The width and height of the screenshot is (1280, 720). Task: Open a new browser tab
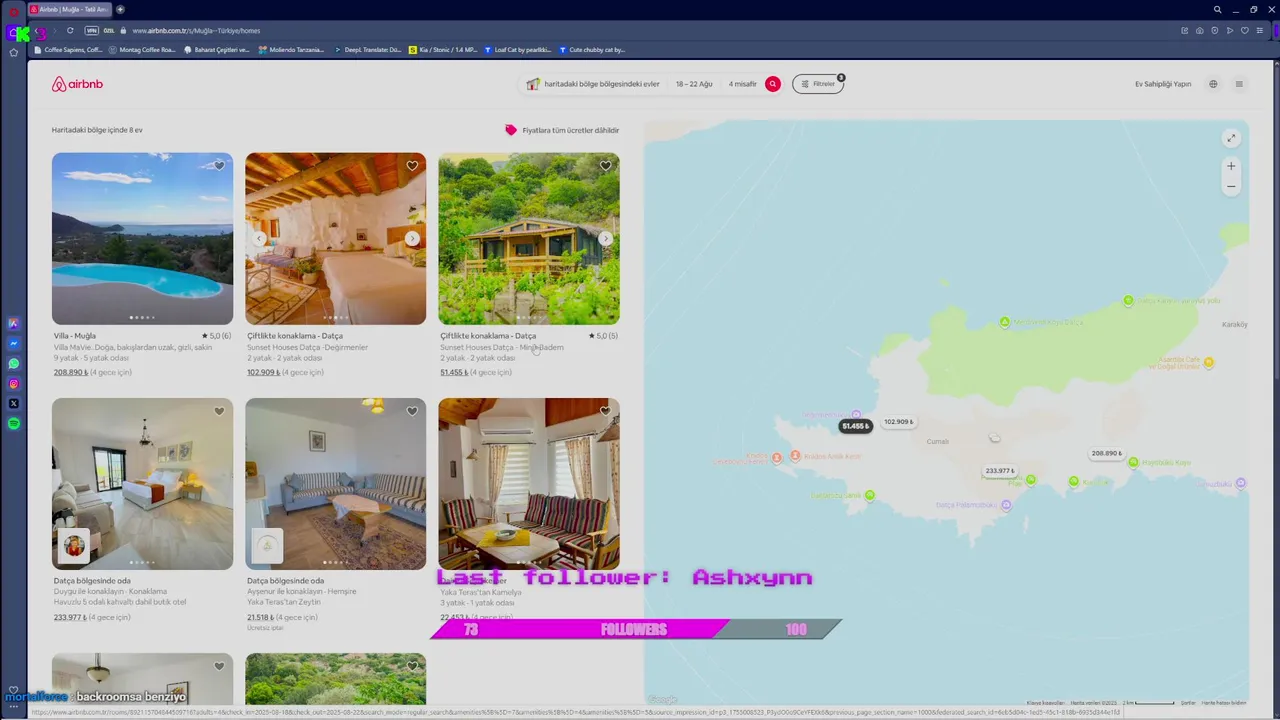pos(121,9)
